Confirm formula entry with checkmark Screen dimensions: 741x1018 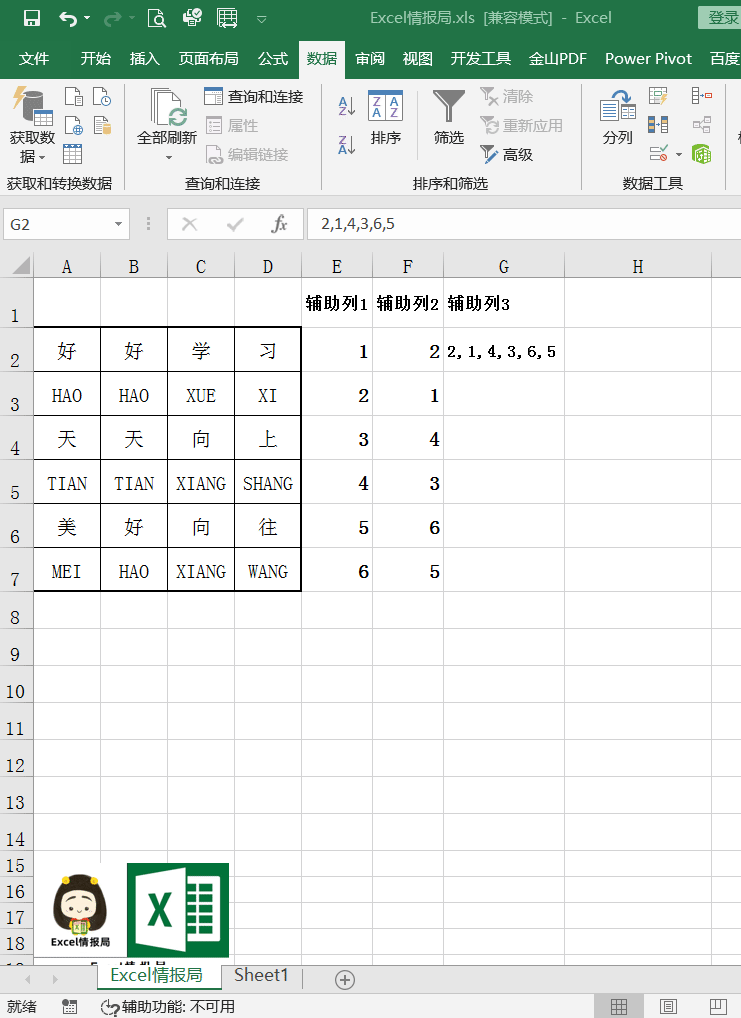(235, 225)
